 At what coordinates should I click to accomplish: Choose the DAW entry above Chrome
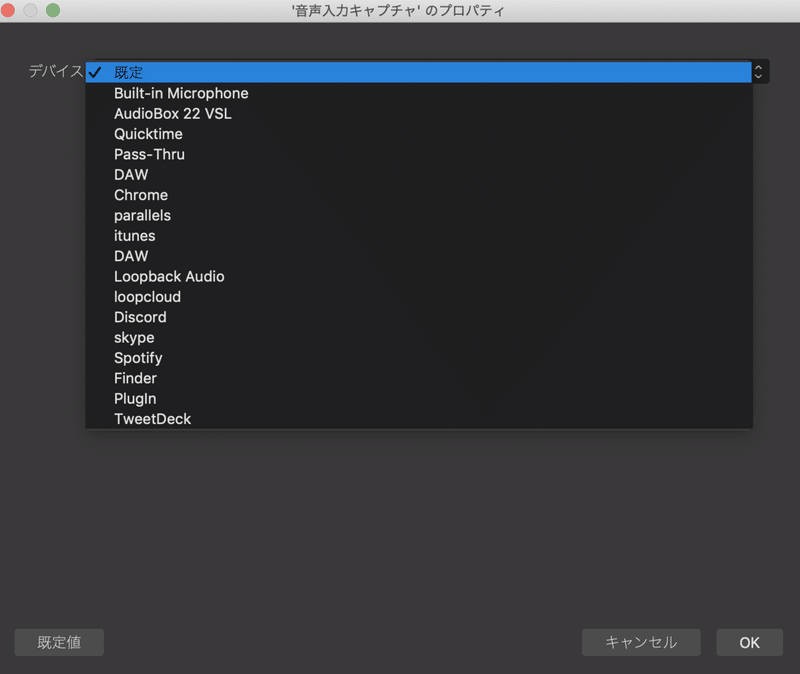click(x=418, y=175)
